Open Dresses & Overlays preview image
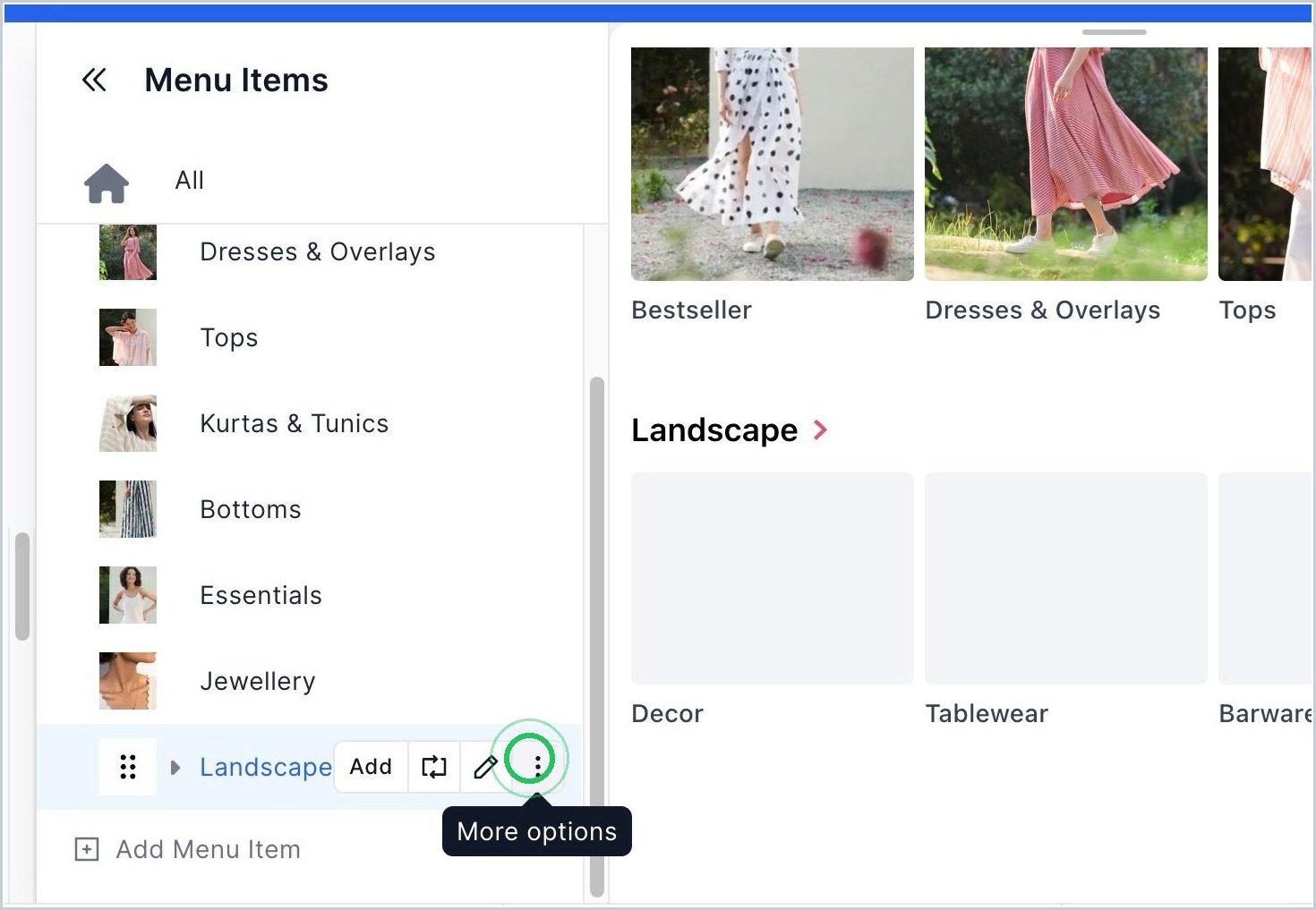 click(x=1066, y=164)
